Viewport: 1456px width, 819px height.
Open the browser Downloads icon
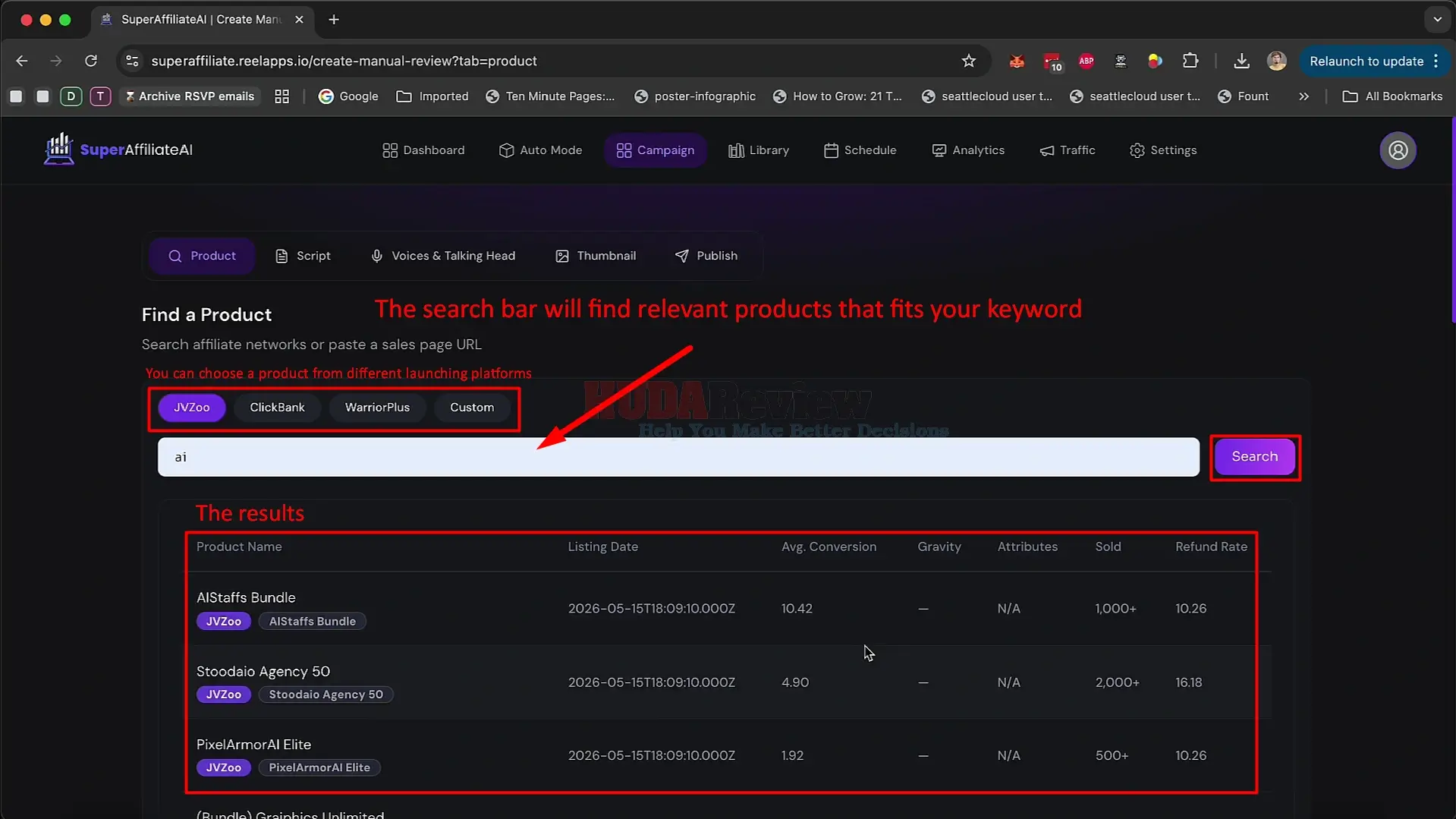point(1241,61)
